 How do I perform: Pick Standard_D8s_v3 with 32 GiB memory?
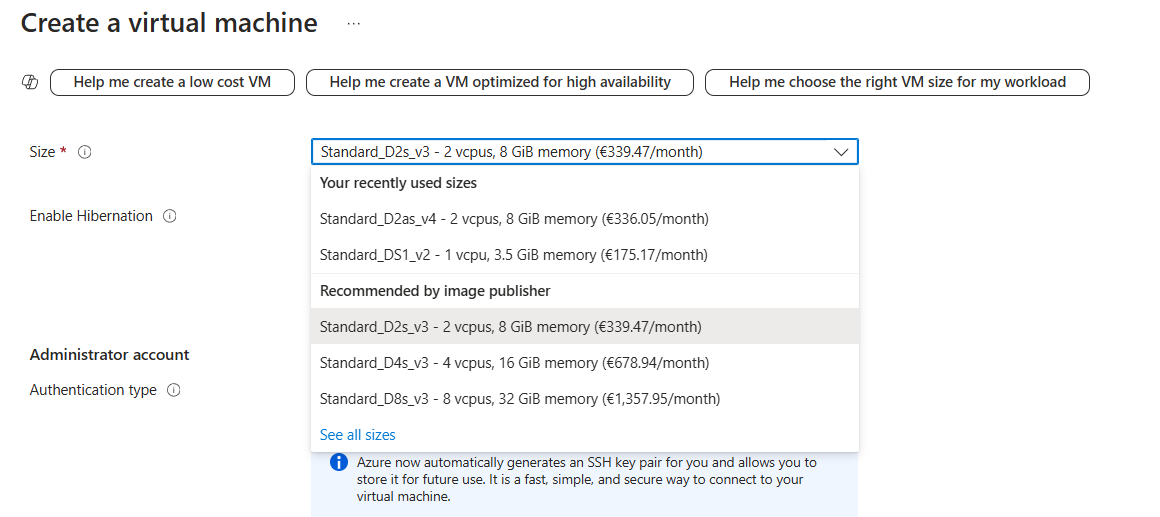pyautogui.click(x=519, y=399)
